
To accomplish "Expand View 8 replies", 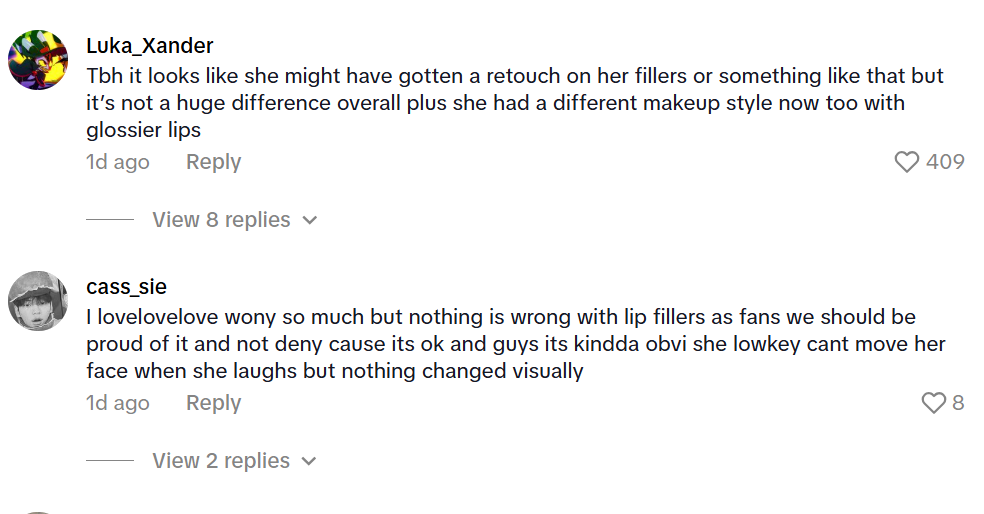I will tap(221, 220).
